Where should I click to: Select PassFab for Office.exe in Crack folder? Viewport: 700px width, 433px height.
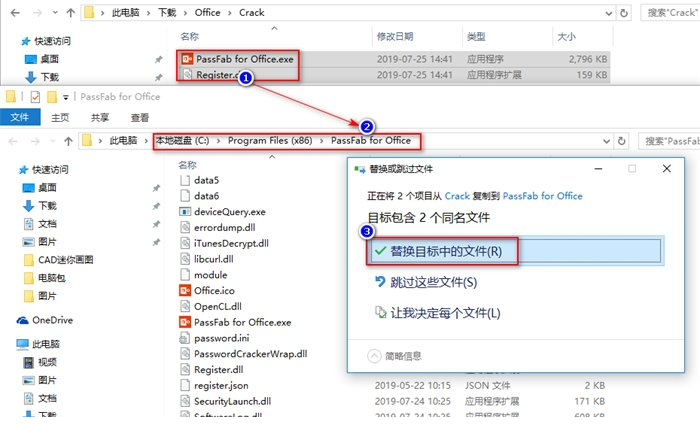coord(245,59)
